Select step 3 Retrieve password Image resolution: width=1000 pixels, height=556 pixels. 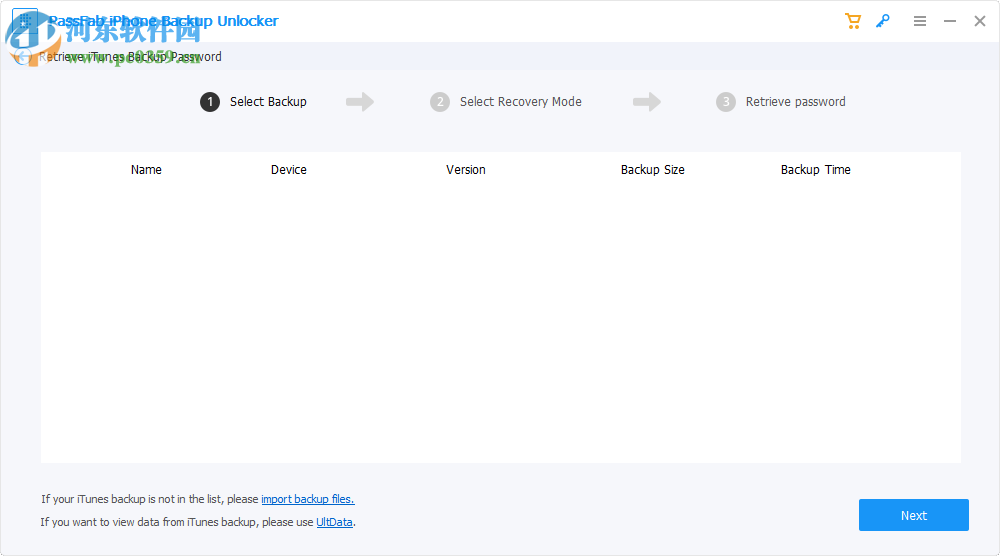click(x=781, y=102)
